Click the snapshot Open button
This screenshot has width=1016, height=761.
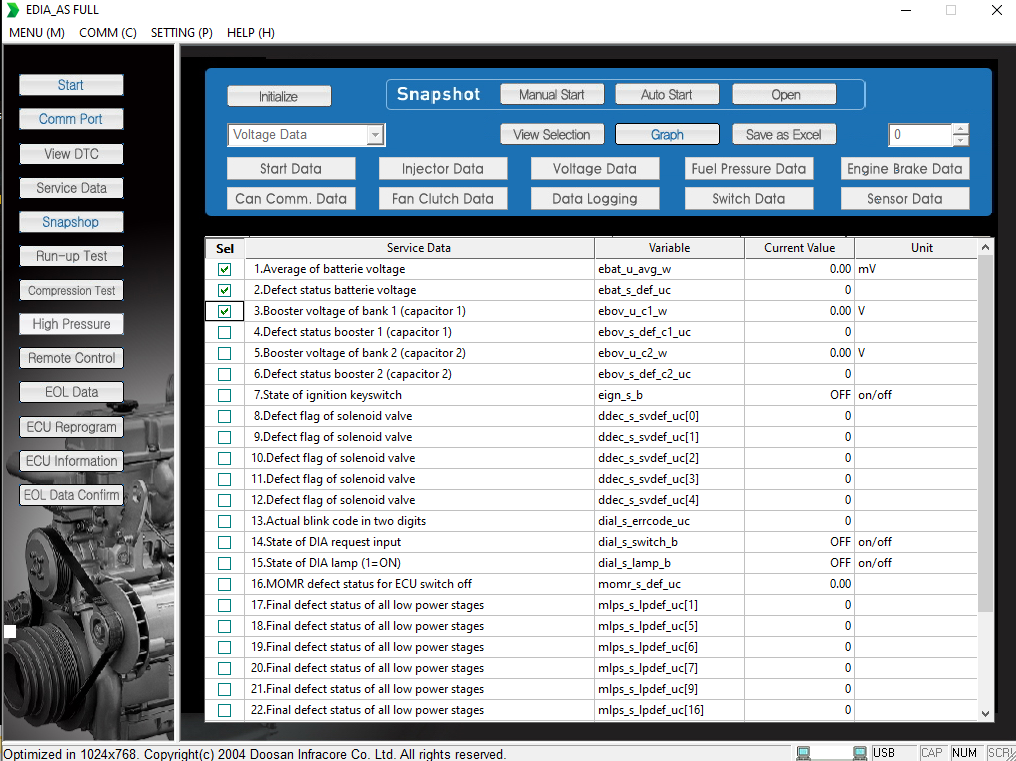point(784,95)
